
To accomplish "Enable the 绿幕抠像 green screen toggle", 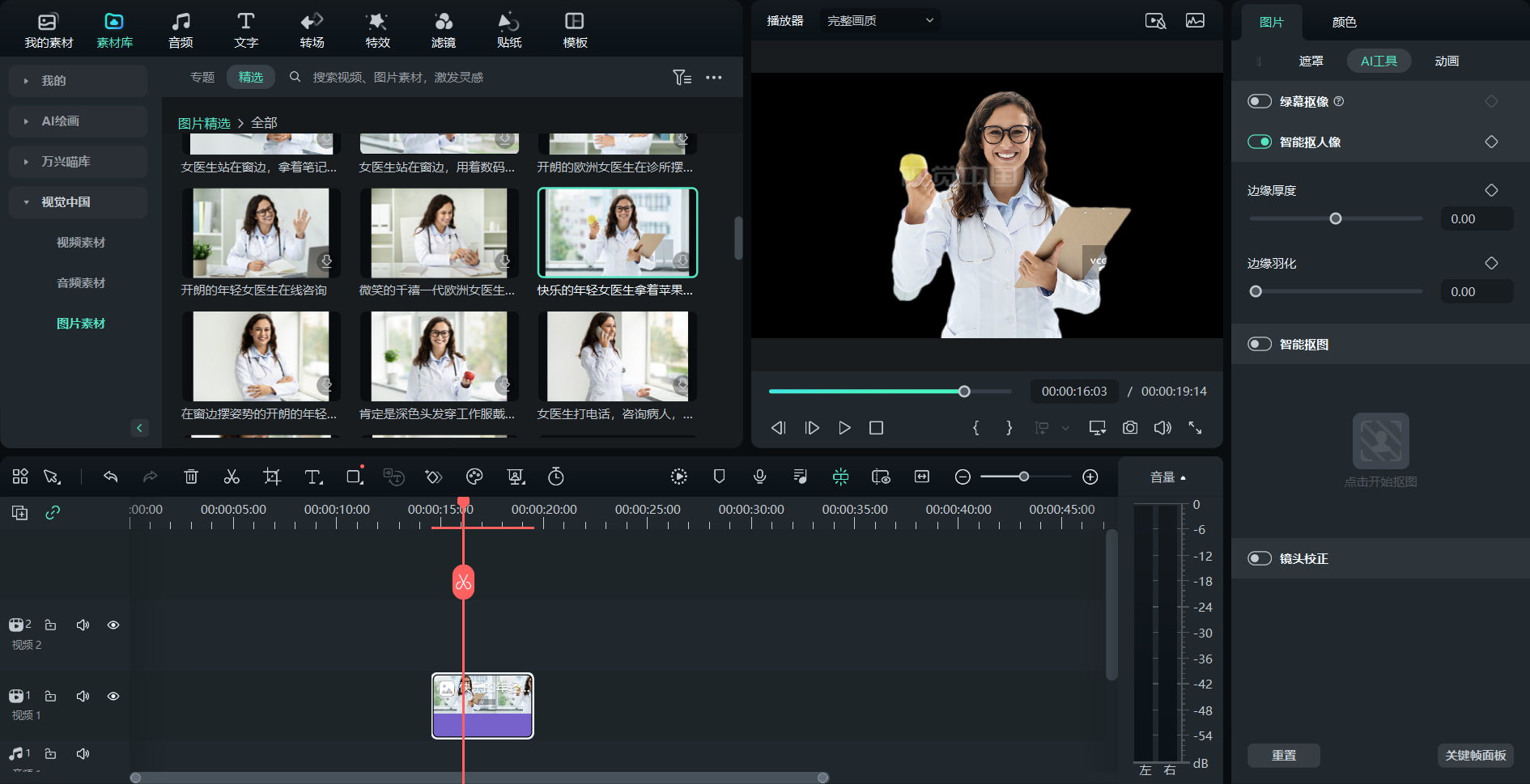I will point(1260,101).
